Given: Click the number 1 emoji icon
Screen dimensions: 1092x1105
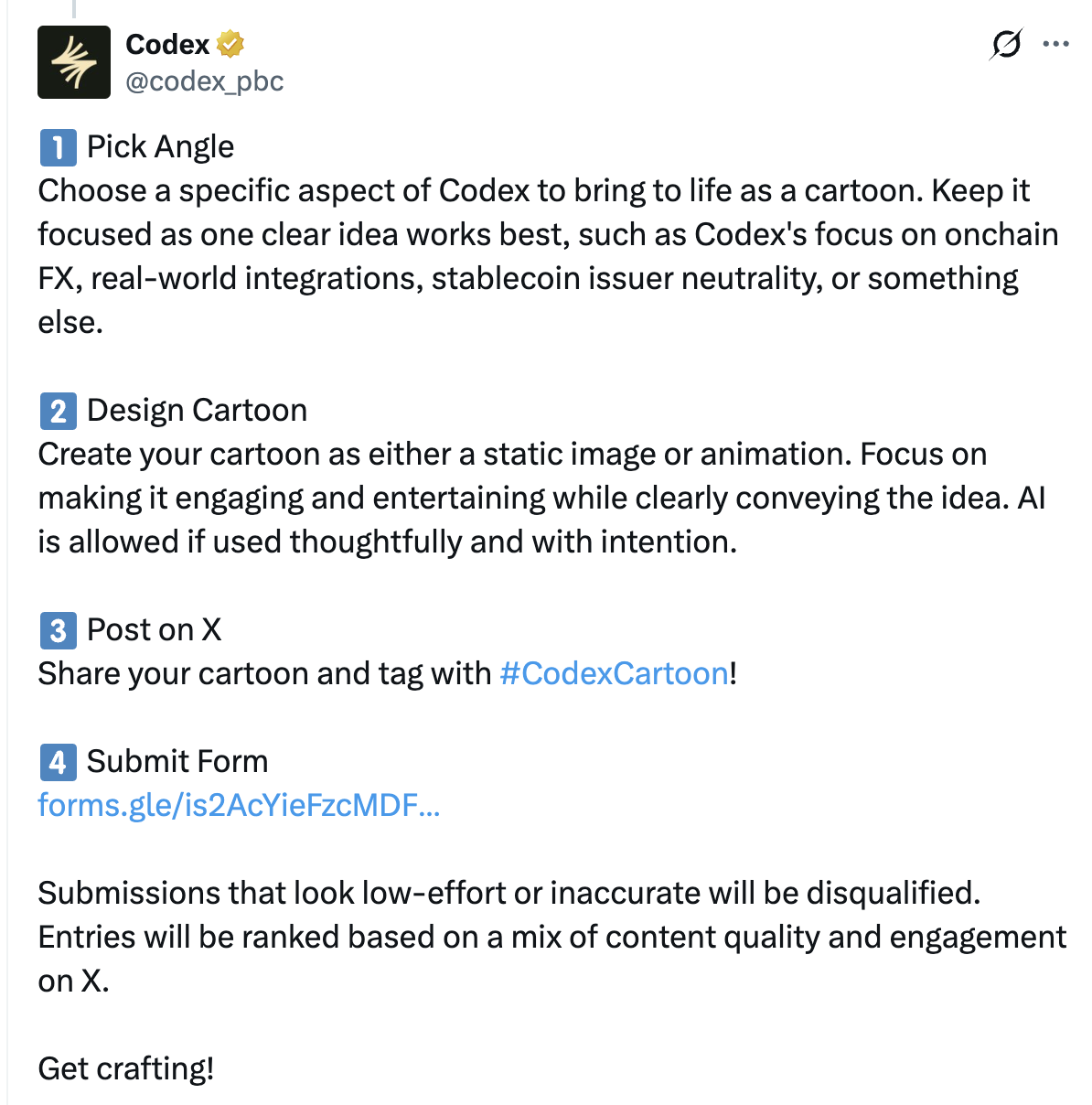Looking at the screenshot, I should 58,147.
